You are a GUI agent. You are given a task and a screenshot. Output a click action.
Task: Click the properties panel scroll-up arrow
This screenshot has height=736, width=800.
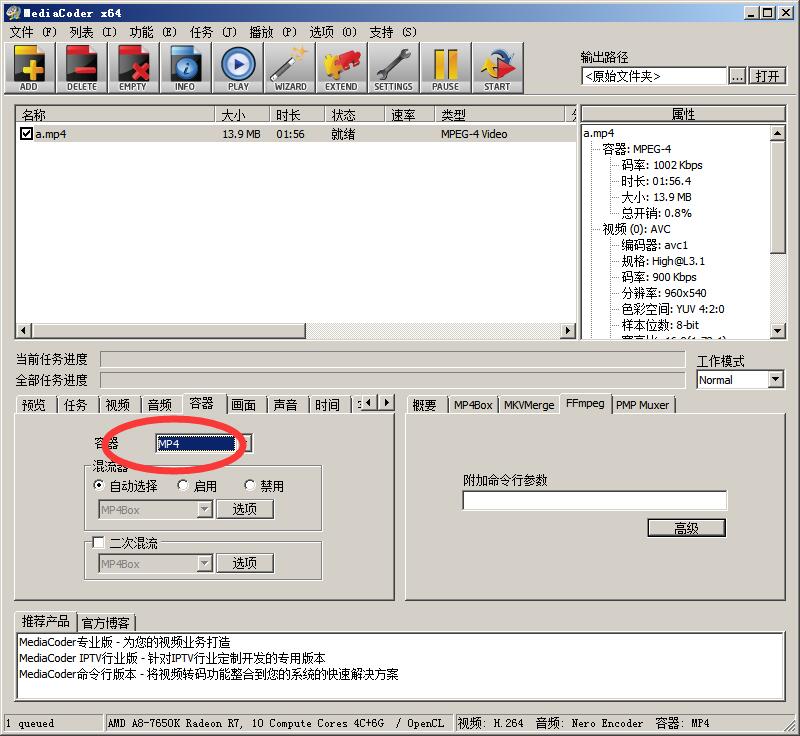click(777, 134)
